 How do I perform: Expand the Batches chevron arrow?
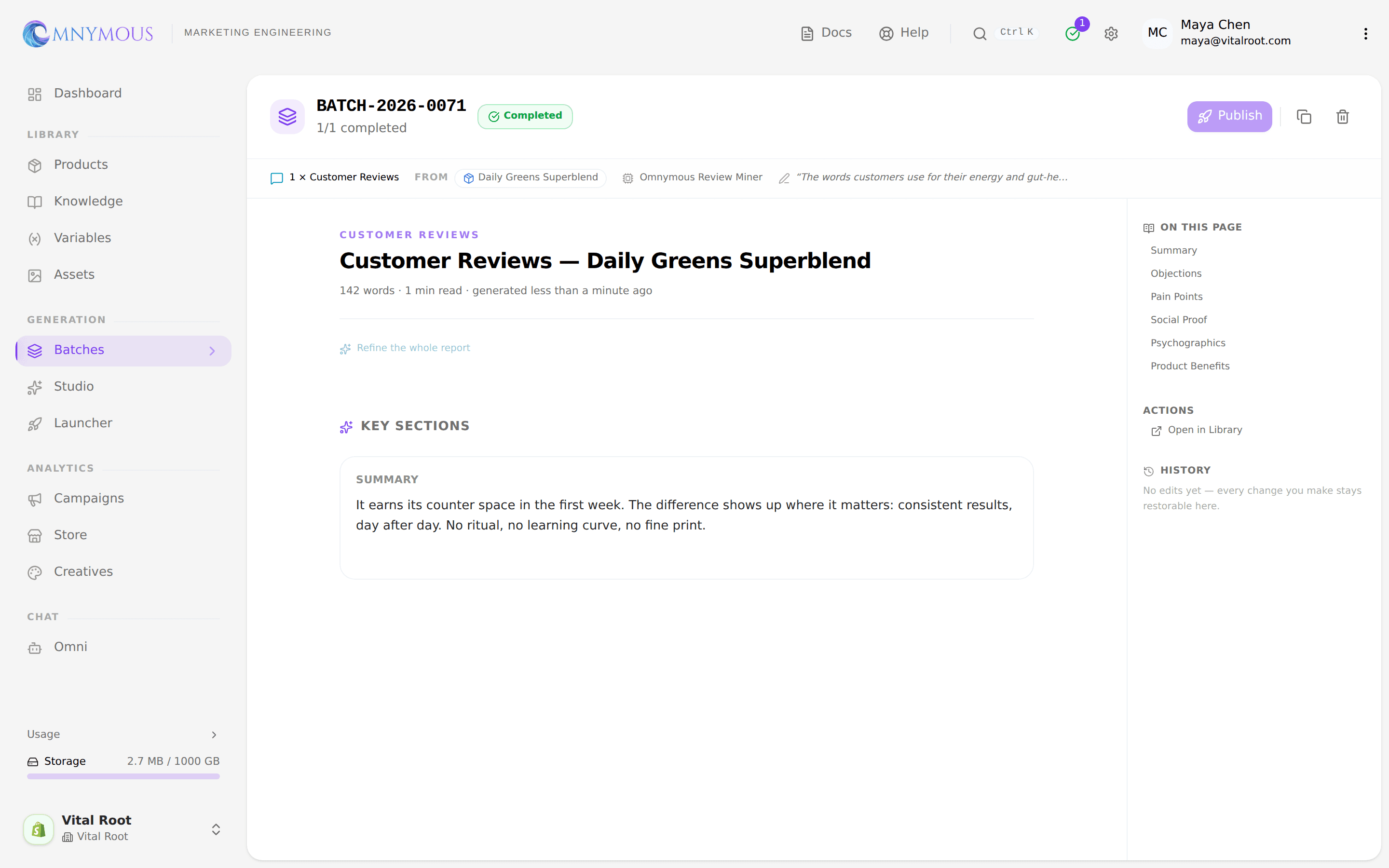click(x=212, y=351)
